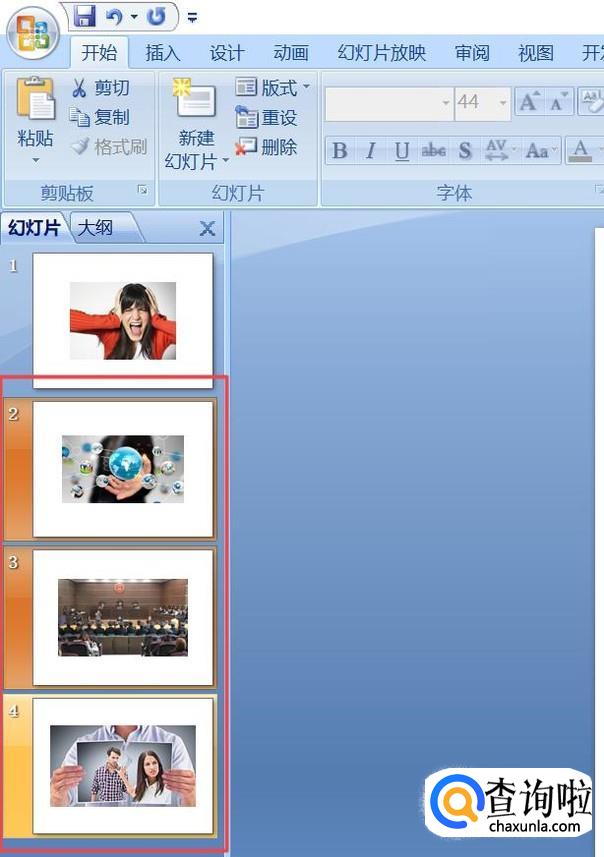Decrease font size with the small A
Screen dimensions: 604x857
pos(559,102)
